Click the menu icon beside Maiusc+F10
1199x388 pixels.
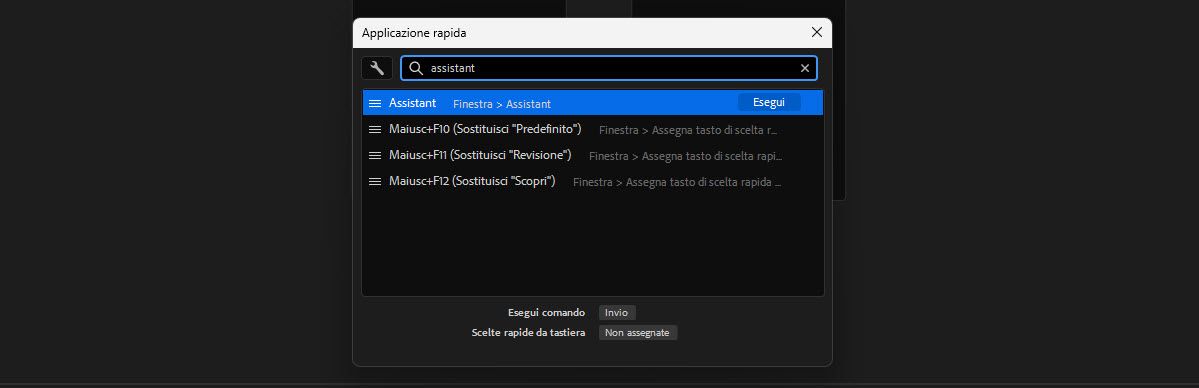pyautogui.click(x=375, y=129)
